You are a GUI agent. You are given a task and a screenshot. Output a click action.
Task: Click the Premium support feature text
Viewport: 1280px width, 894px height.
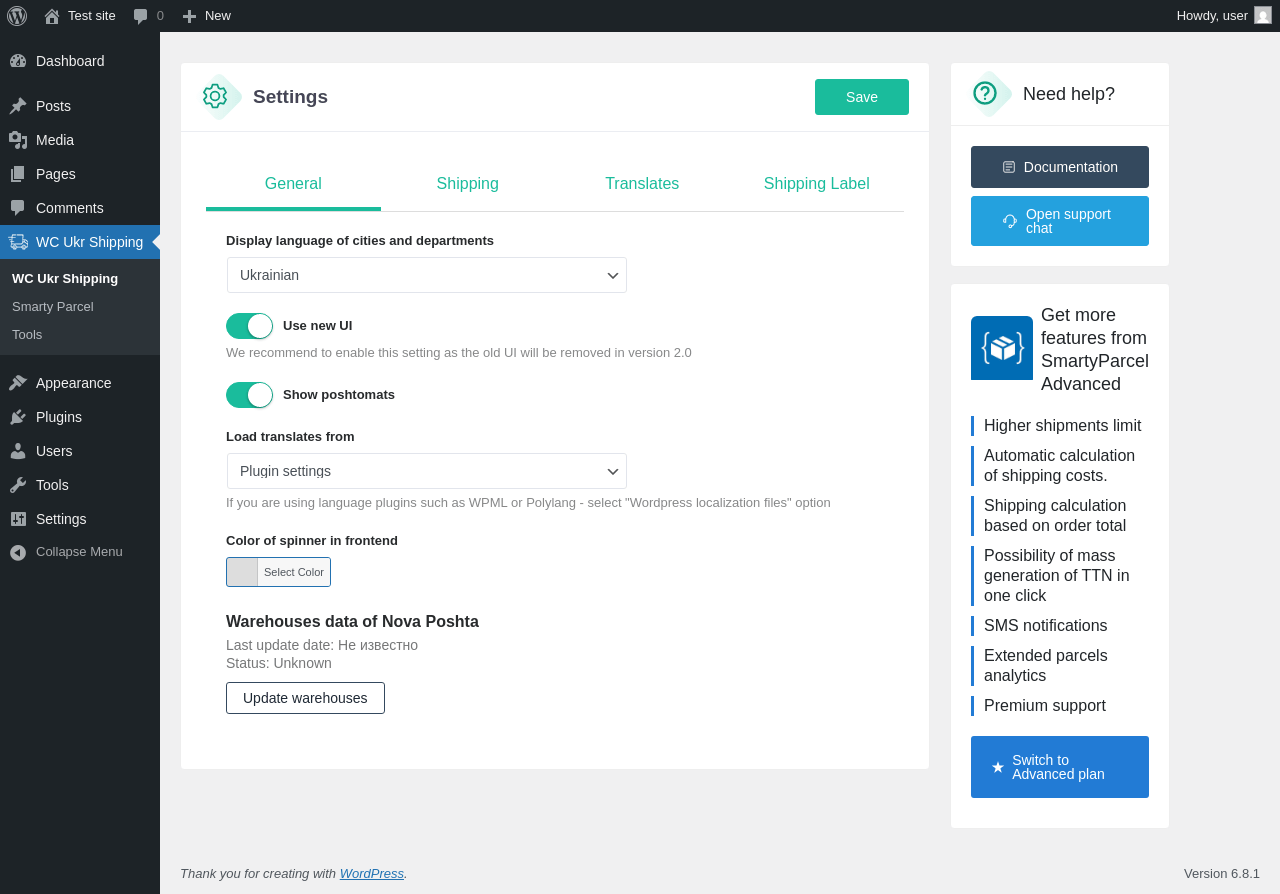[x=1045, y=706]
